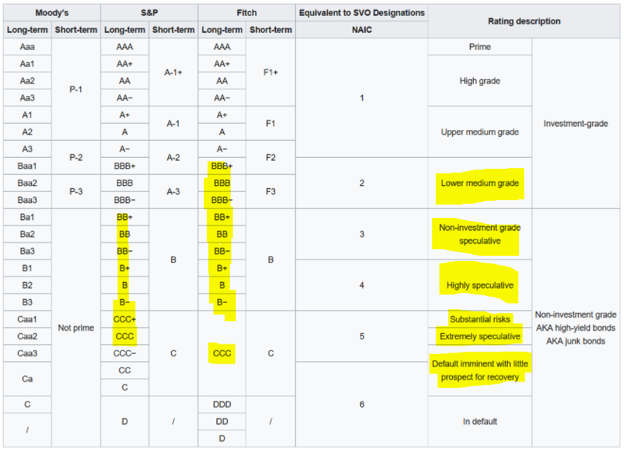624x450 pixels.
Task: Select the Caa2 rating cell
Action: point(27,336)
